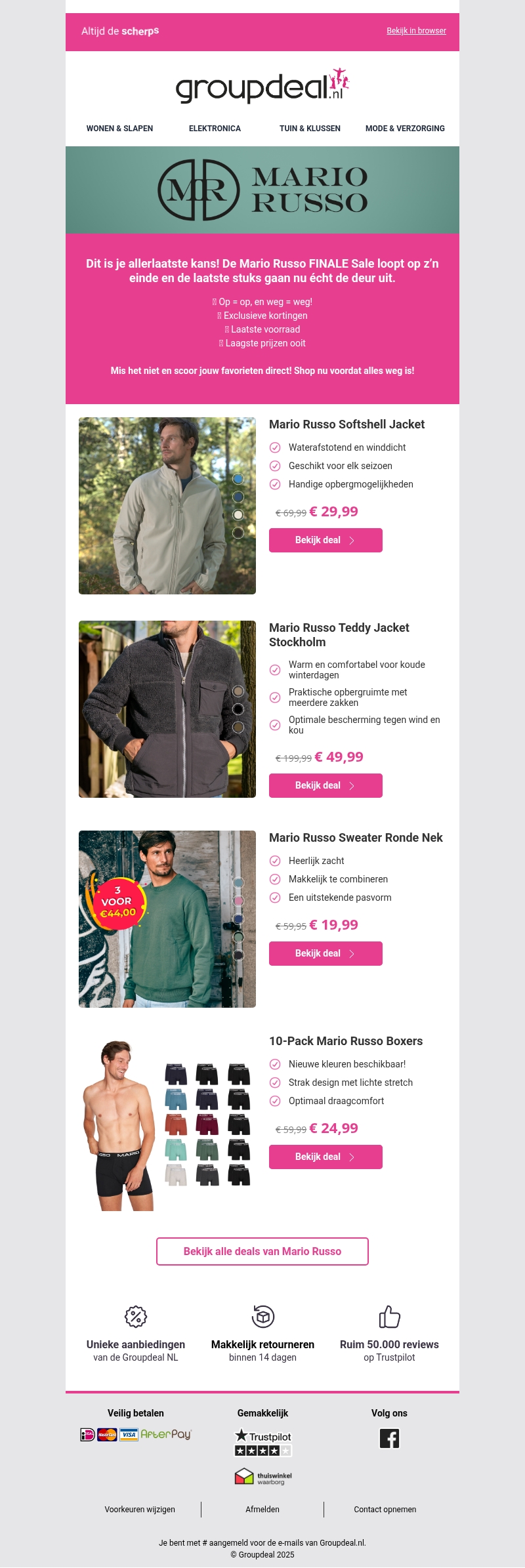Click the returns box icon

263,1316
